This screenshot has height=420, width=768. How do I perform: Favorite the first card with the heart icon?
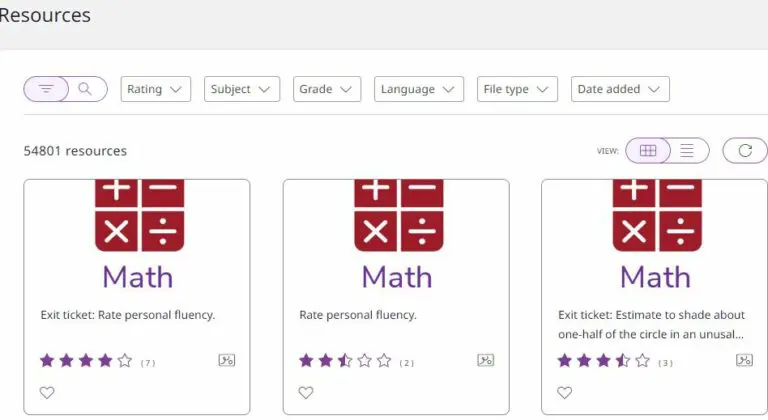pos(47,392)
